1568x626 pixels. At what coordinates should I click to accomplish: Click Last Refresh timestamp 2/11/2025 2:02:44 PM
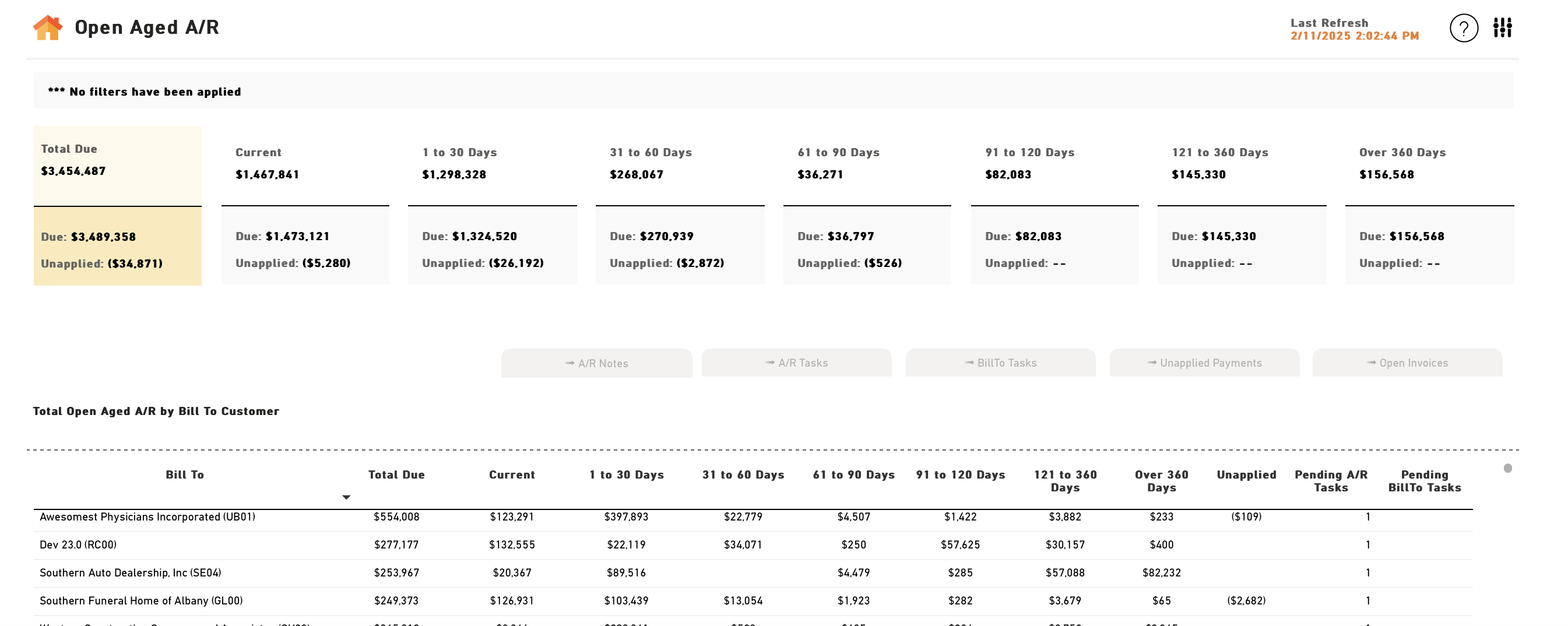click(x=1354, y=36)
